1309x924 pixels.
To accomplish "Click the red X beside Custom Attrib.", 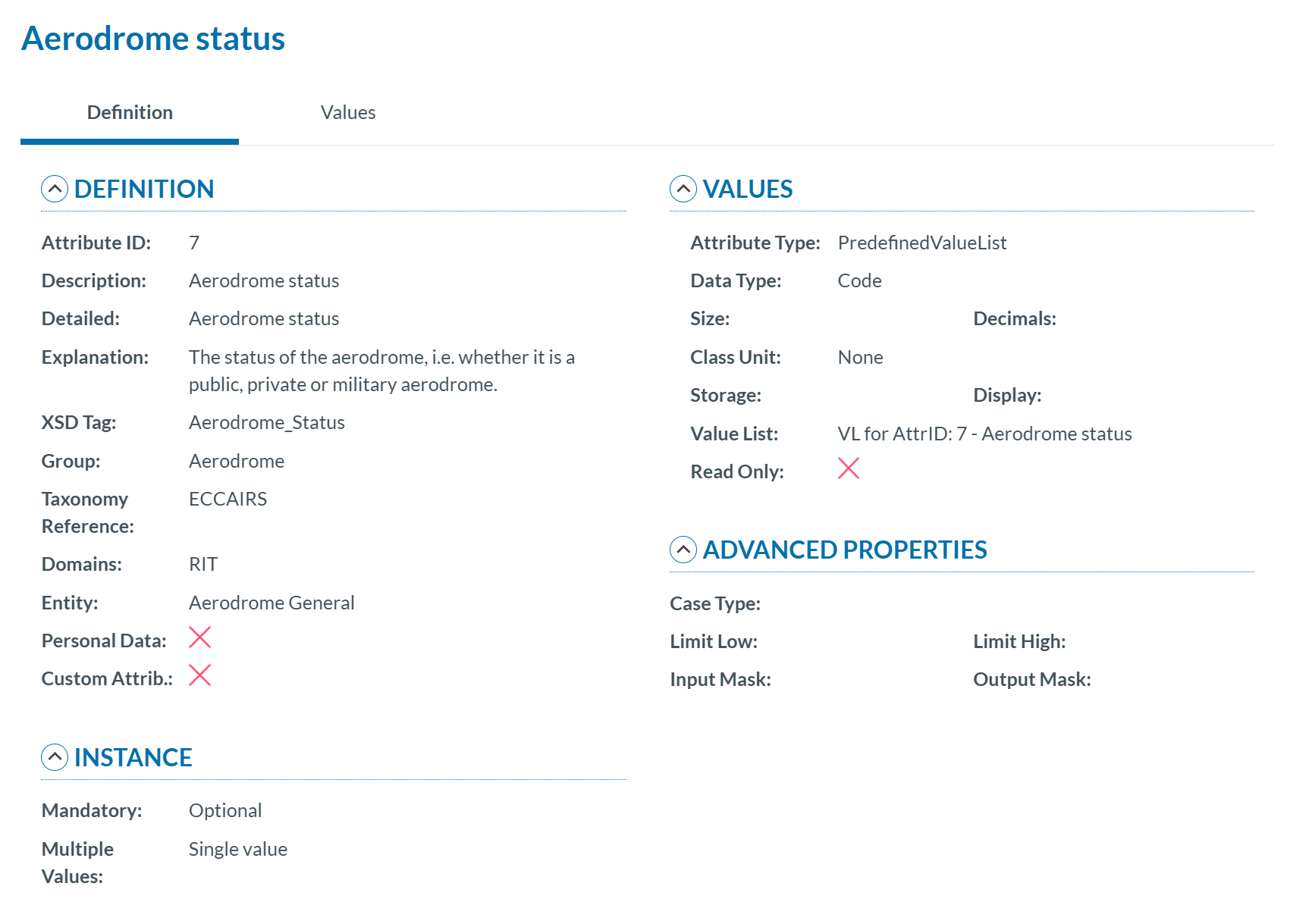I will click(199, 675).
